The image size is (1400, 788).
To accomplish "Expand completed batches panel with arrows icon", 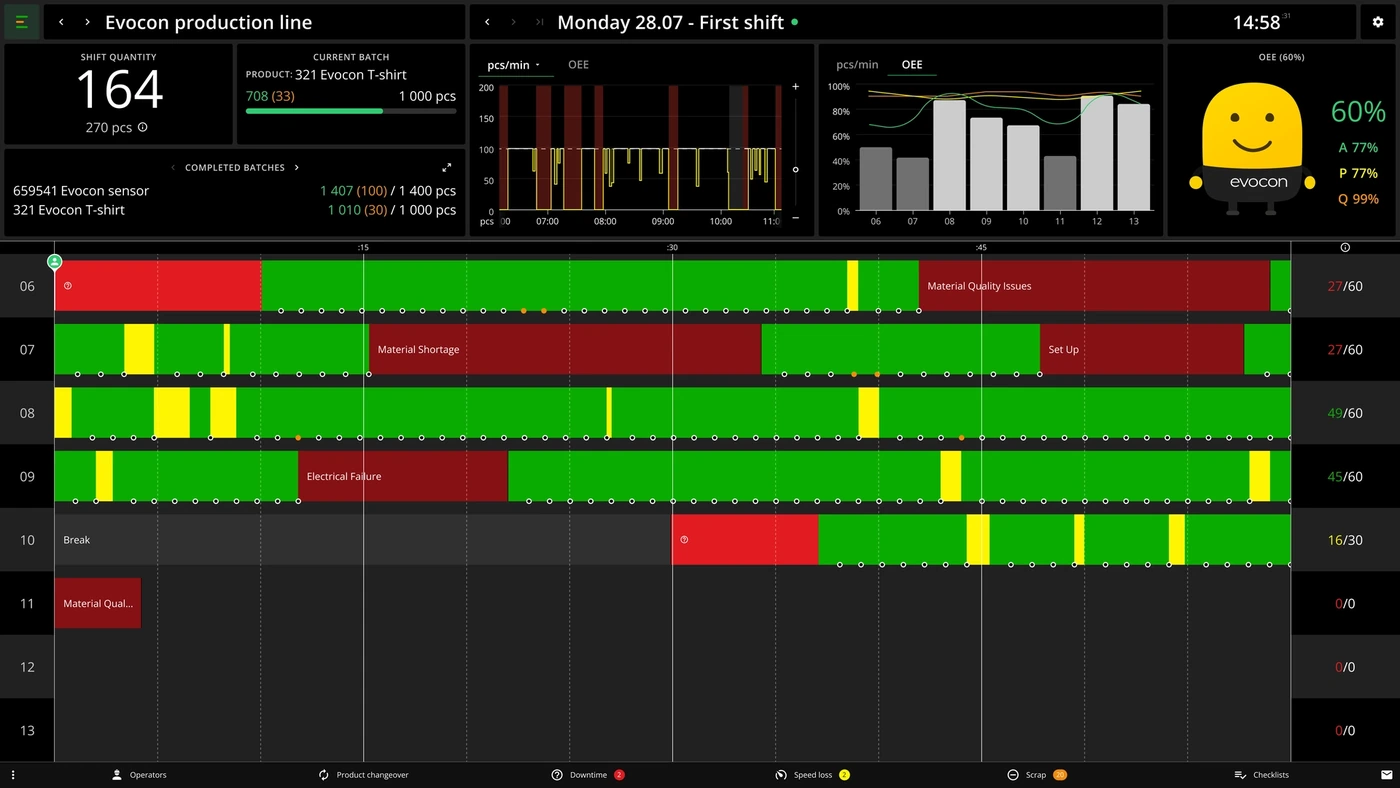I will pos(447,168).
